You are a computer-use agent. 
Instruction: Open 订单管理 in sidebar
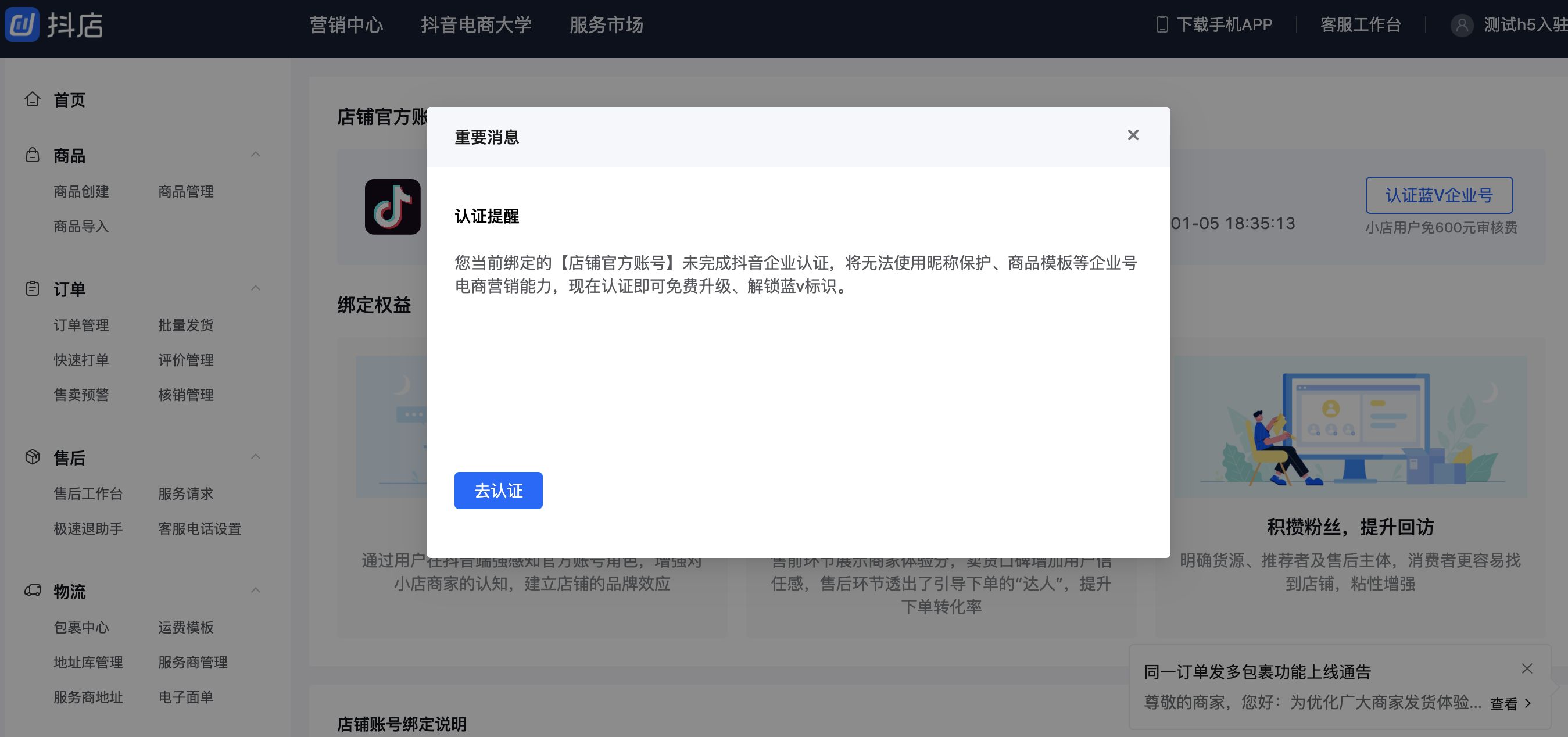point(81,325)
